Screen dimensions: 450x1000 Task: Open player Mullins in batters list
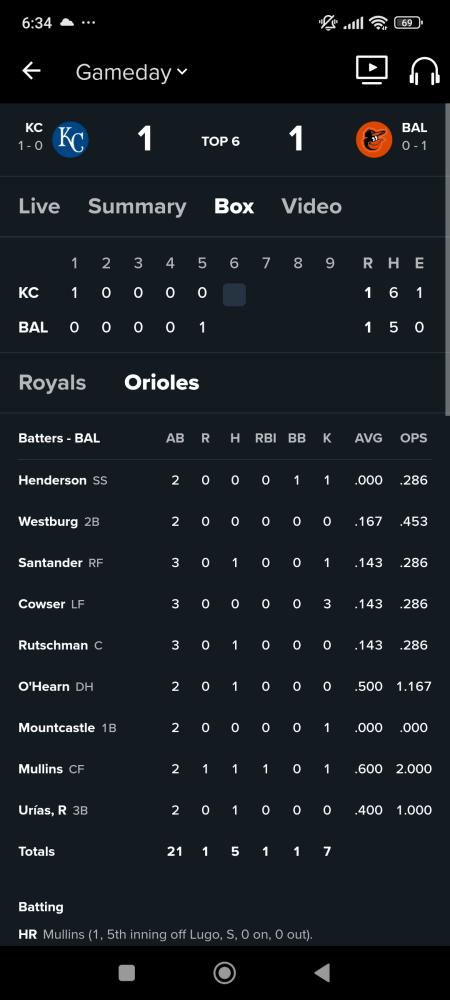pos(225,768)
